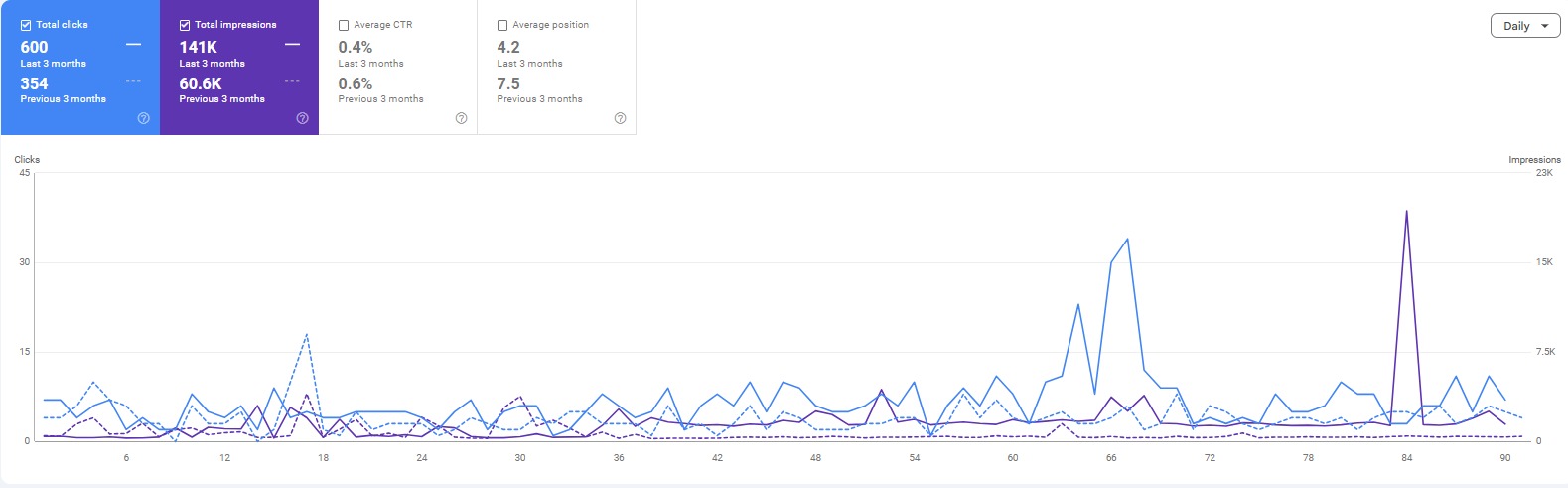
Task: Click the 141K total impressions value
Action: click(x=199, y=47)
